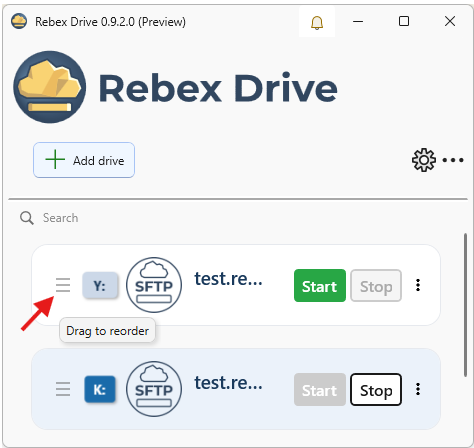Select the K: drive letter badge
The image size is (474, 448).
tap(100, 389)
